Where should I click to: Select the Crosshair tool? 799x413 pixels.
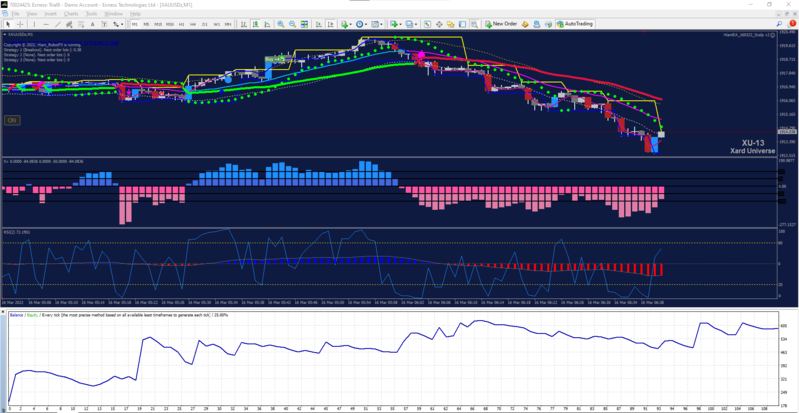coord(20,24)
